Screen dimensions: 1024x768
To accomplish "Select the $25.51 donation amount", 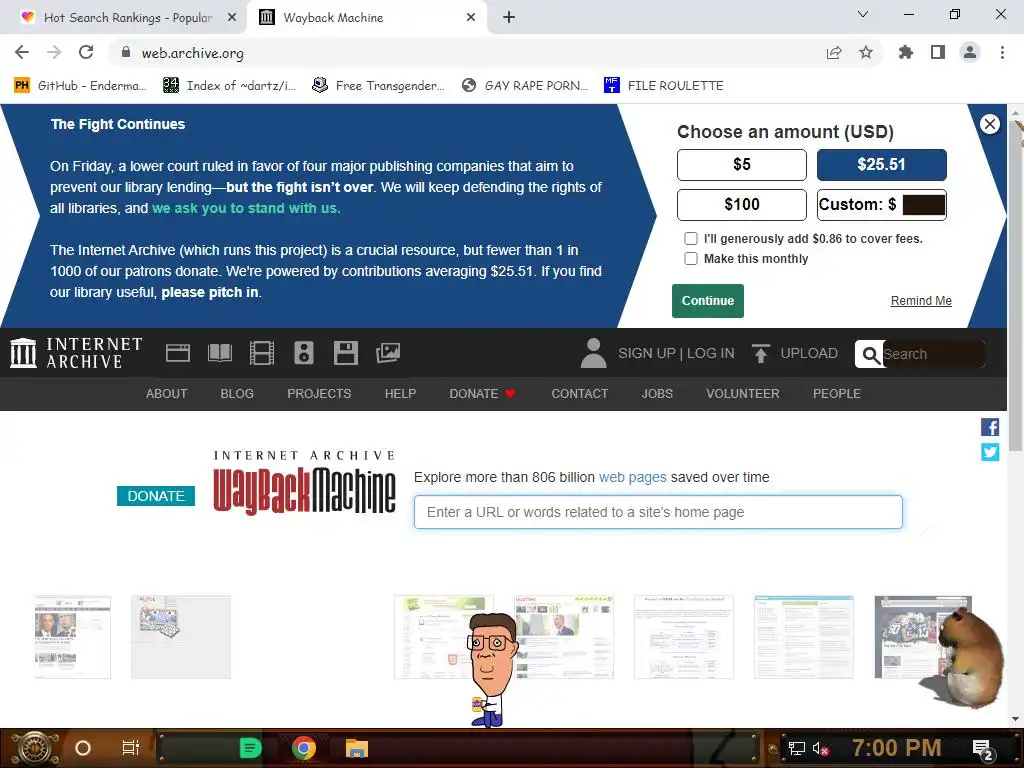I will point(882,165).
